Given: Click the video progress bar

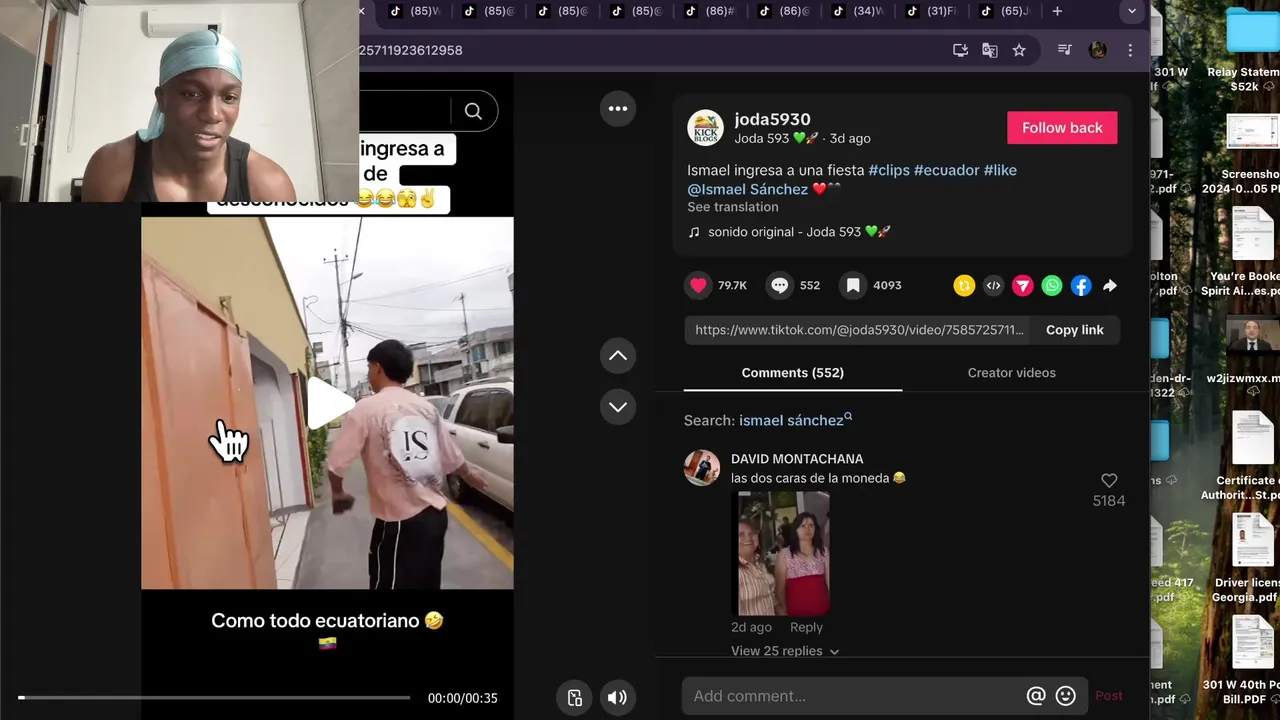Looking at the screenshot, I should click(214, 697).
